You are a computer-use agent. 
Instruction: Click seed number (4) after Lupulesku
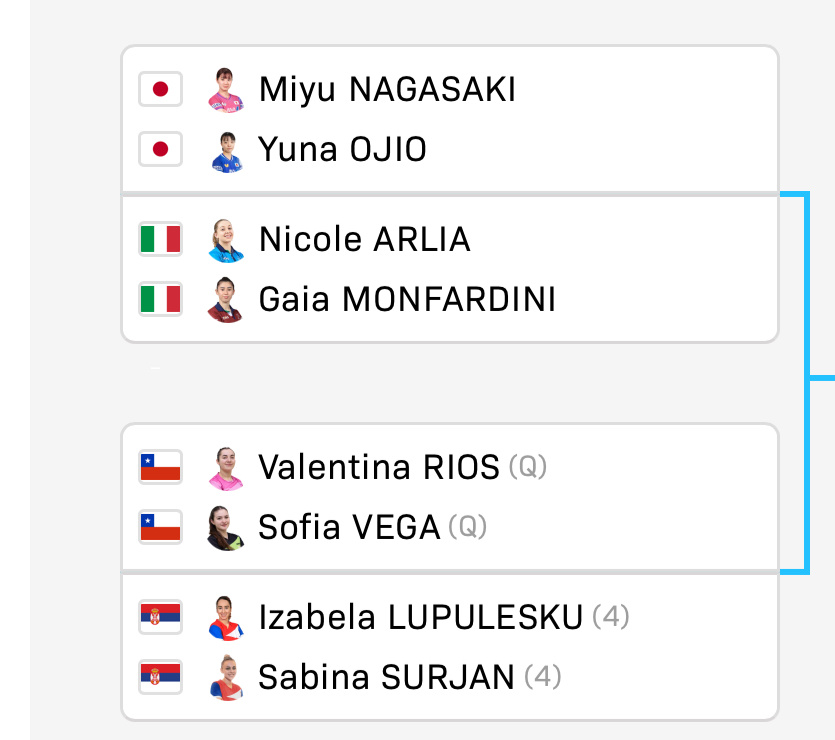(x=611, y=617)
